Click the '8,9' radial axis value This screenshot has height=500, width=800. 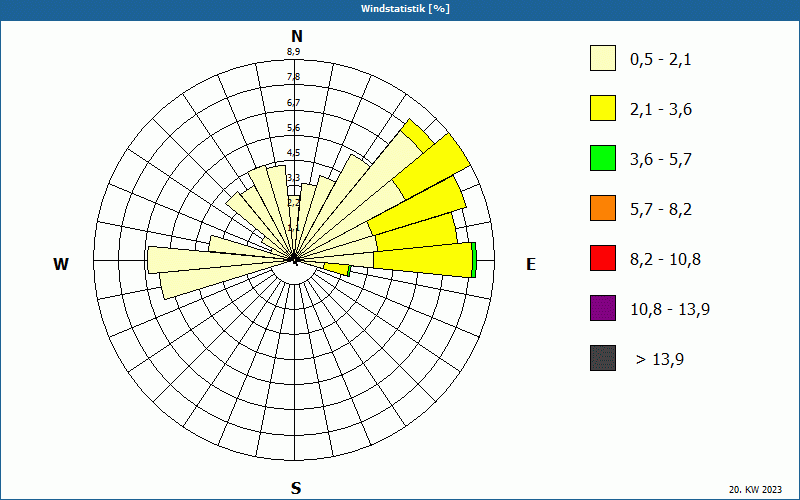click(293, 51)
